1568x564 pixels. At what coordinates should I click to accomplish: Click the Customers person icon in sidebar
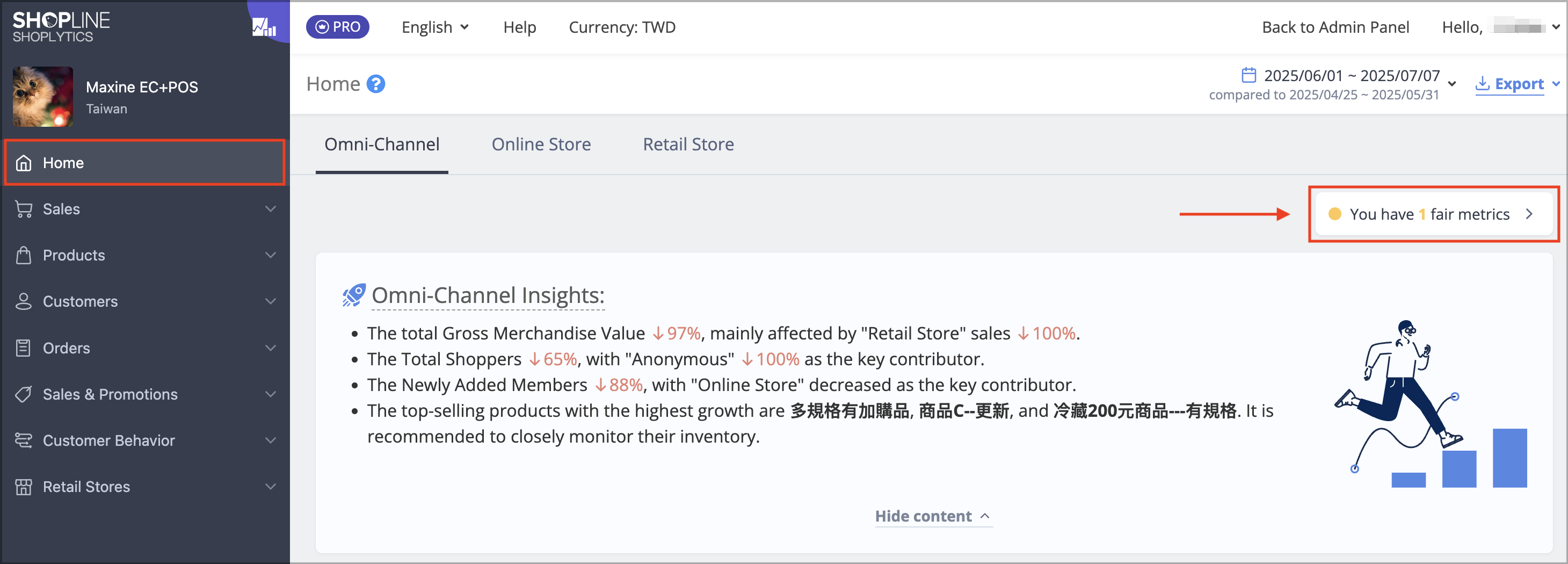pyautogui.click(x=24, y=301)
